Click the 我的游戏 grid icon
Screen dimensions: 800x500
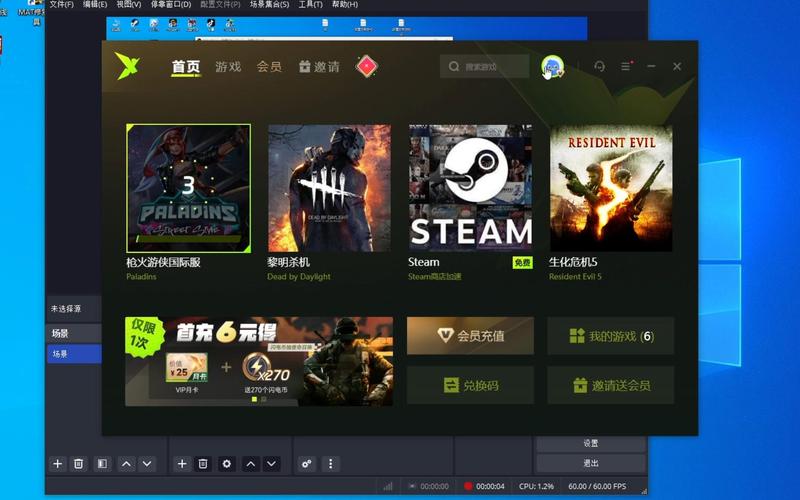coord(577,336)
